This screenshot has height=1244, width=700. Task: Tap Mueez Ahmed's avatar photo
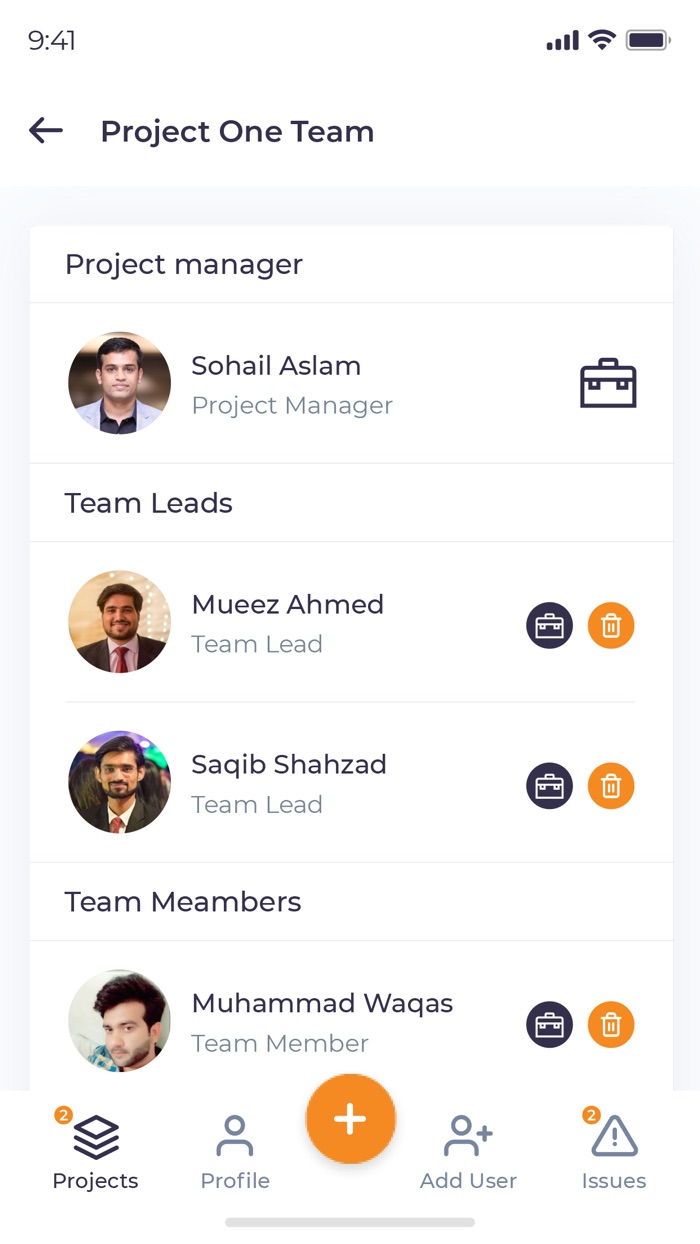pyautogui.click(x=120, y=622)
